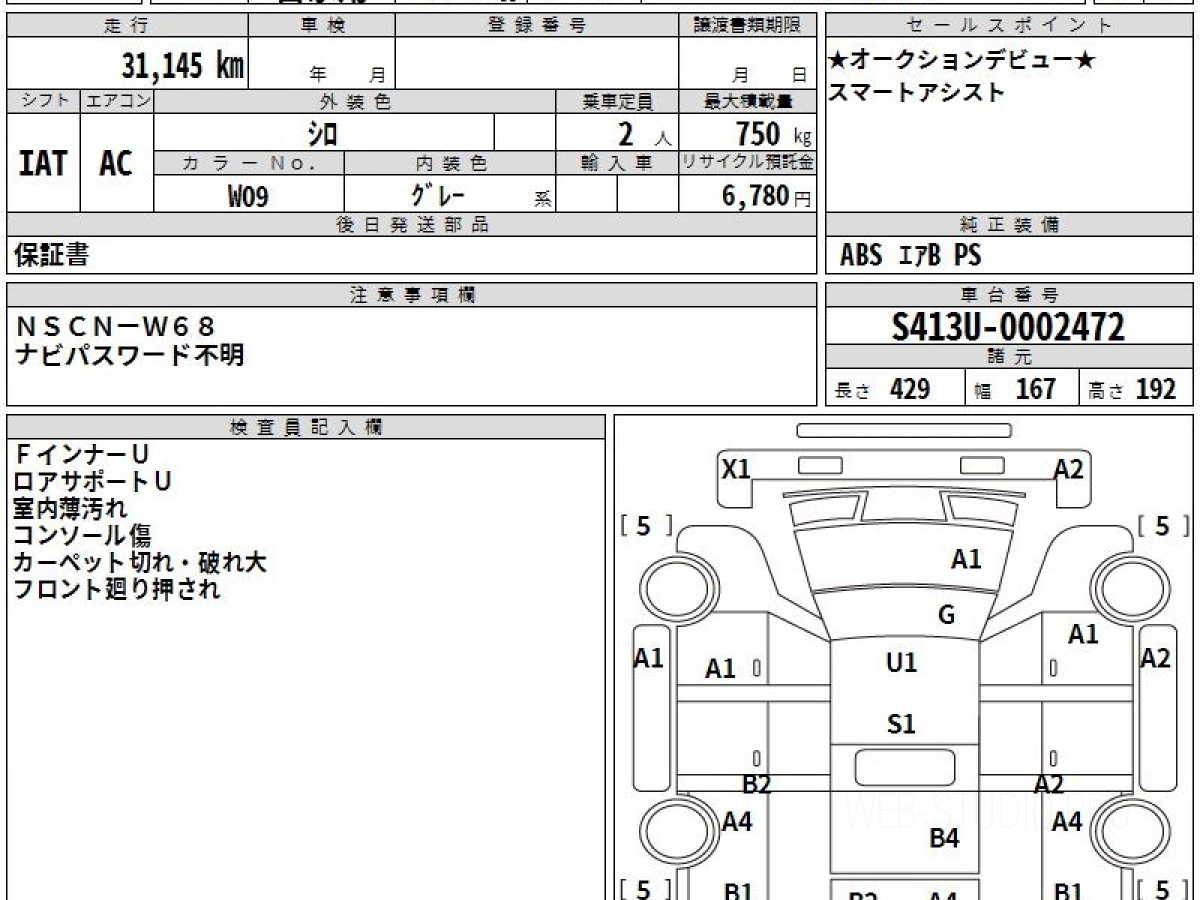Image resolution: width=1200 pixels, height=900 pixels.
Task: Select the 車検 header cell
Action: tap(322, 26)
